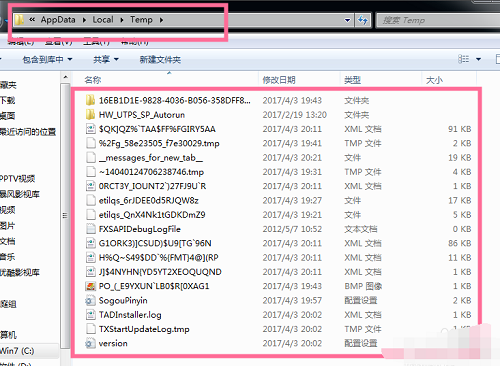Click the 91 KB size cell

(459, 129)
